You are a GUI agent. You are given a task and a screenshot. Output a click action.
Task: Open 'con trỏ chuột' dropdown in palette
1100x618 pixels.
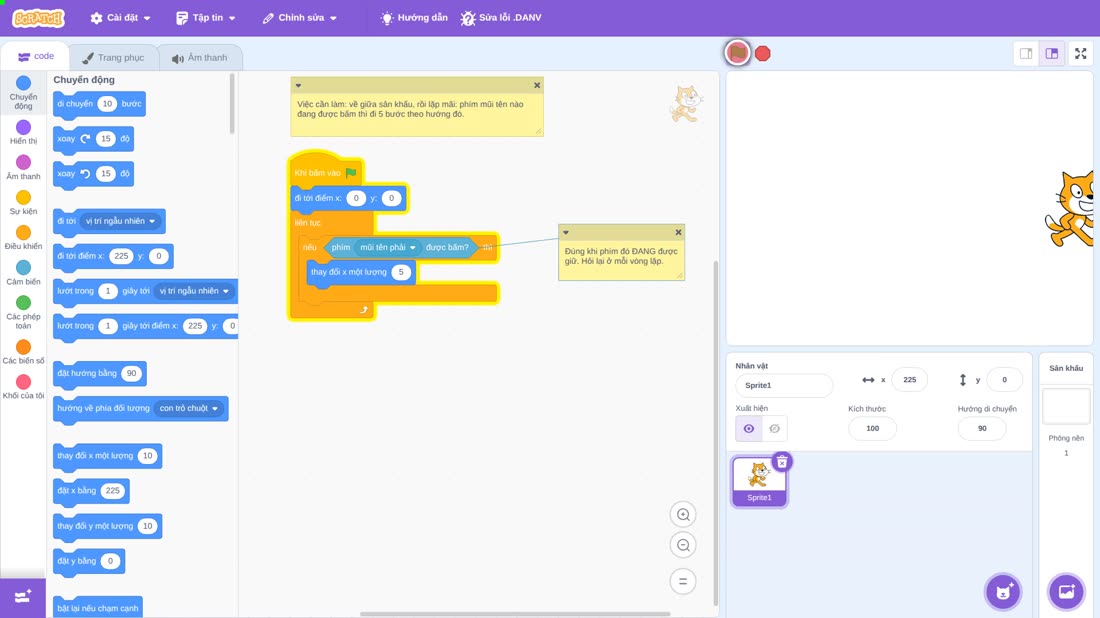pos(189,408)
